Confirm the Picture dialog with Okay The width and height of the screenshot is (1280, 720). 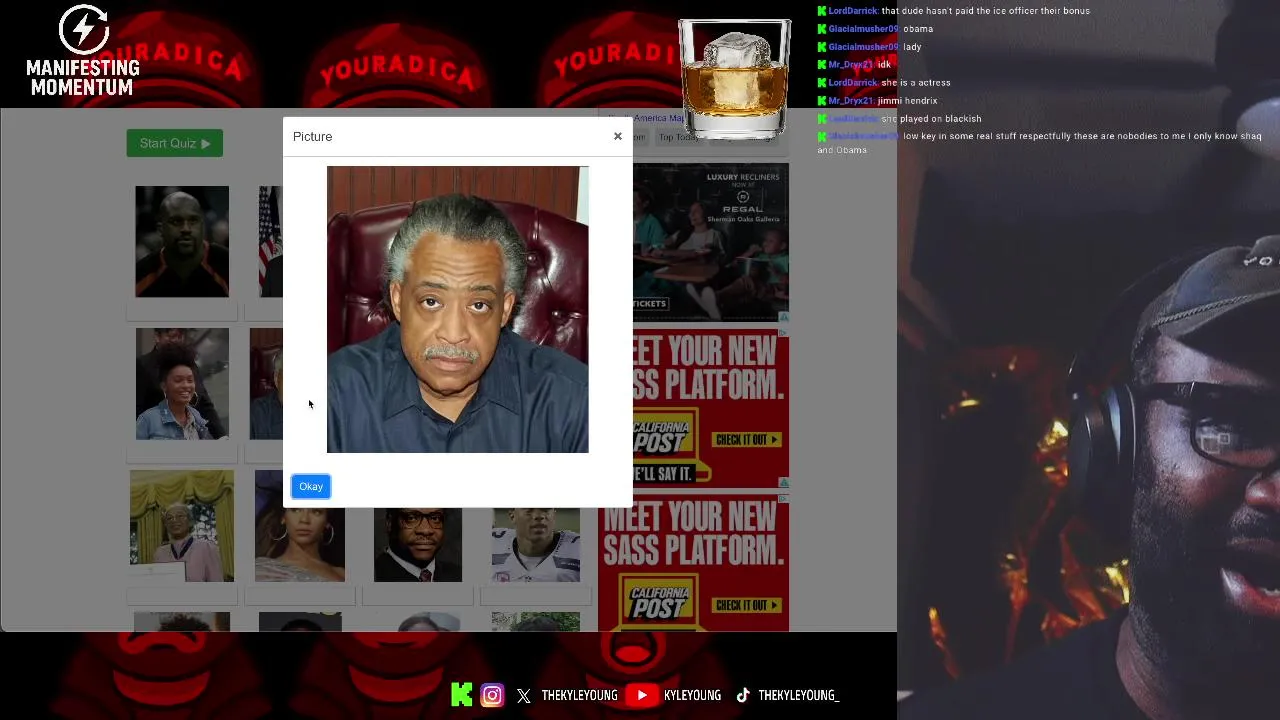click(x=311, y=487)
